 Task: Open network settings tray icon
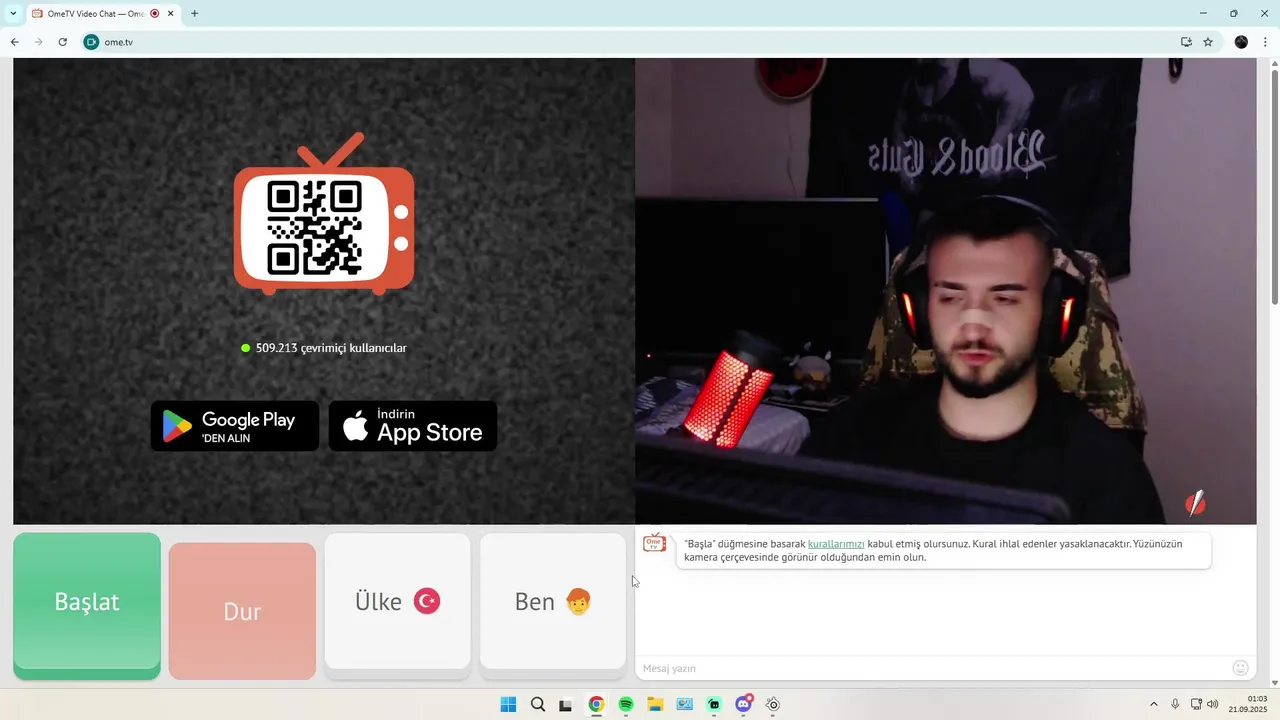(1196, 704)
